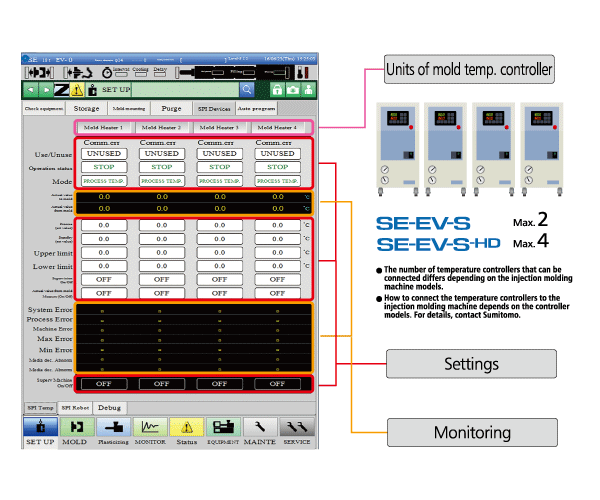Open the MONITOR graph icon

(x=150, y=427)
